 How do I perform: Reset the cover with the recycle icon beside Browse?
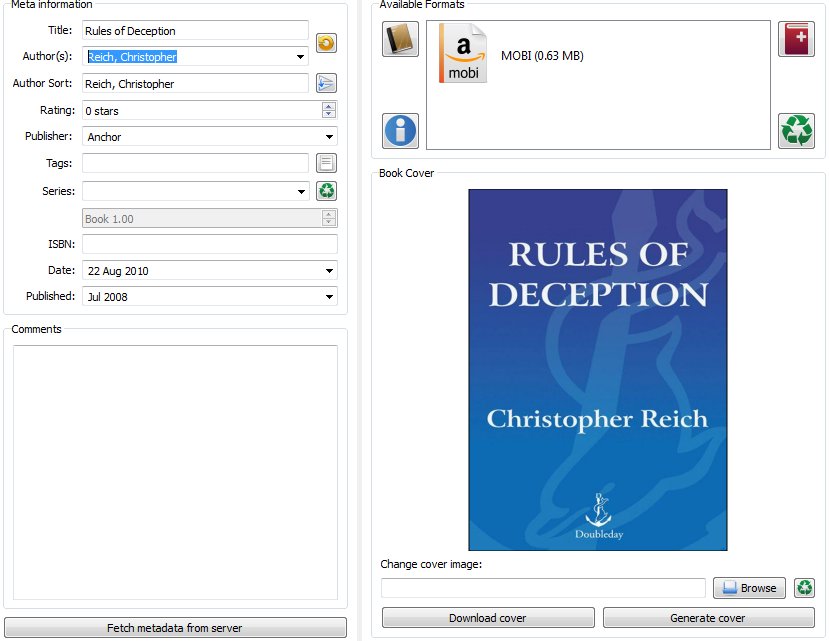click(x=804, y=588)
